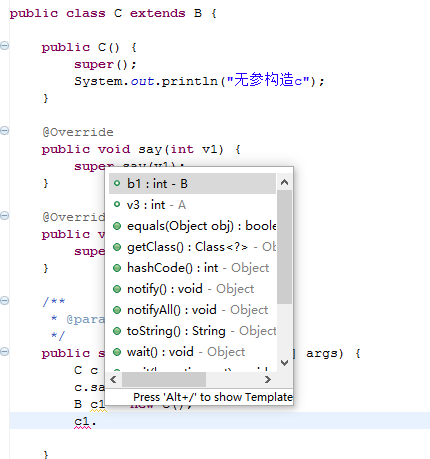Click the green icon beside toString()

[117, 331]
